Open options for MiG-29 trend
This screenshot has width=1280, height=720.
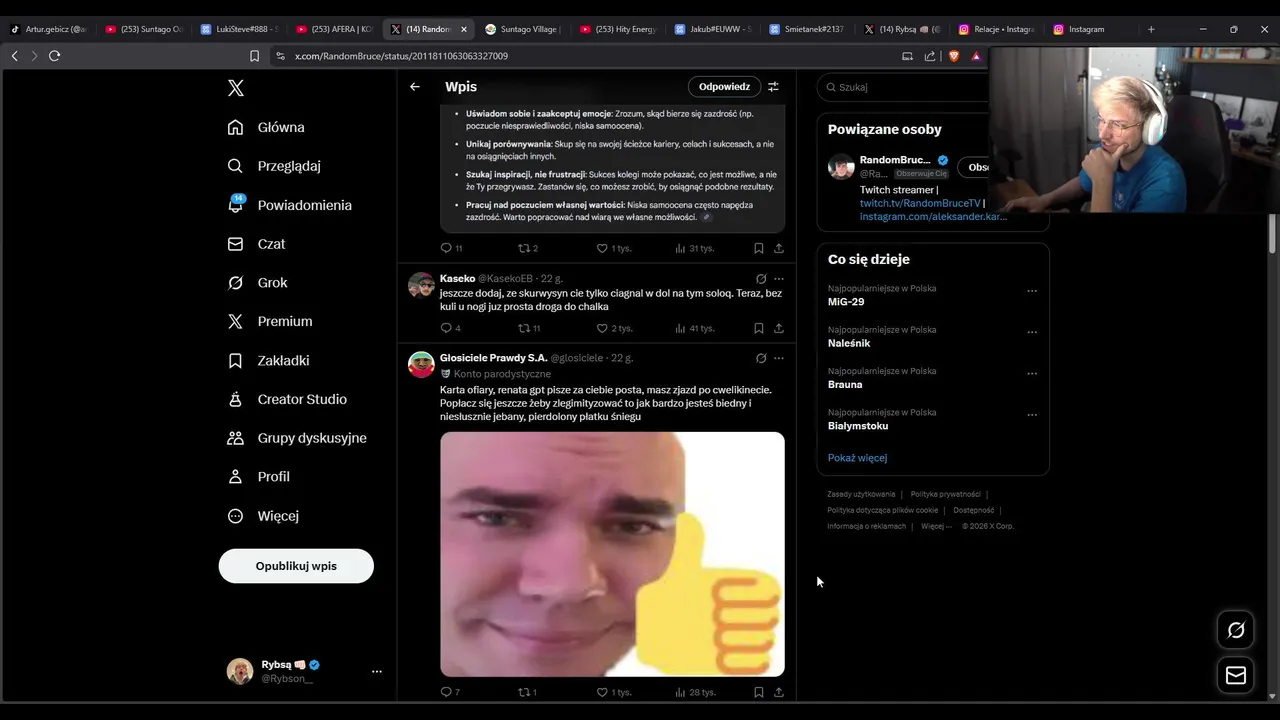(x=1032, y=291)
